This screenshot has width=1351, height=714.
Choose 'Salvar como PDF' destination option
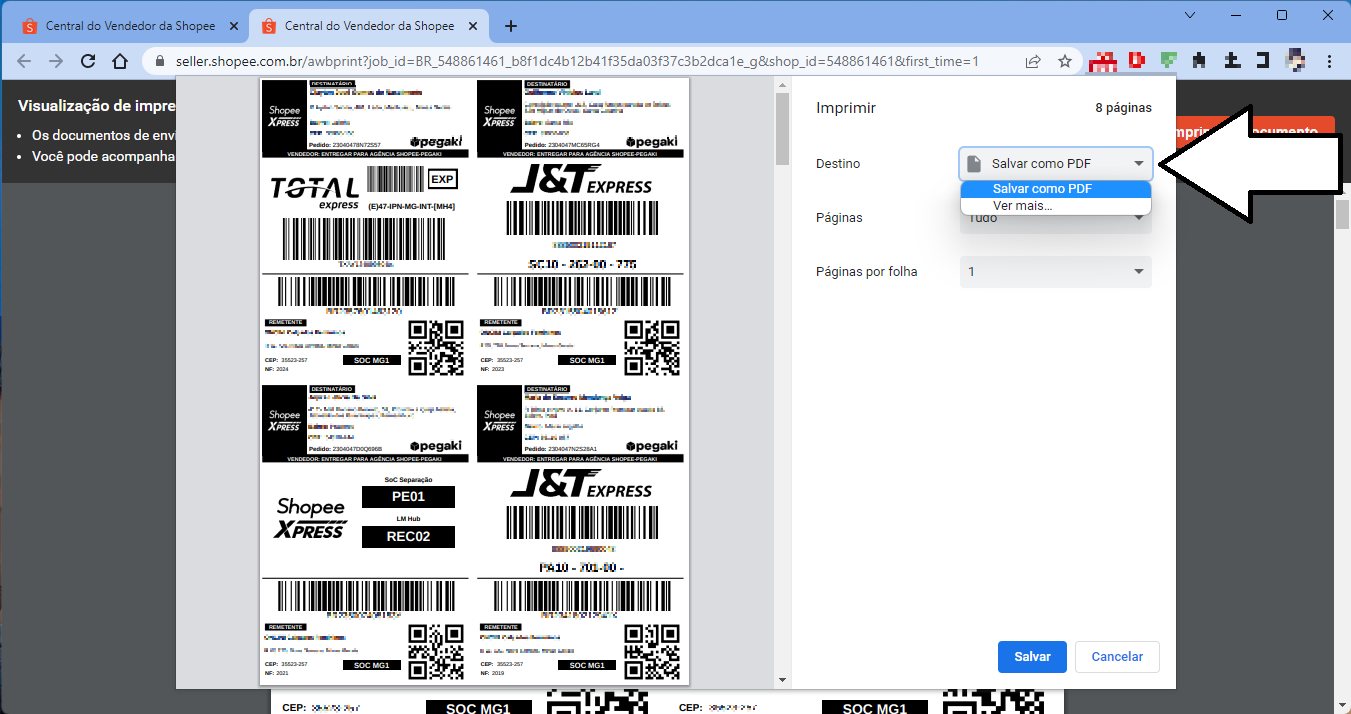[x=1056, y=189]
